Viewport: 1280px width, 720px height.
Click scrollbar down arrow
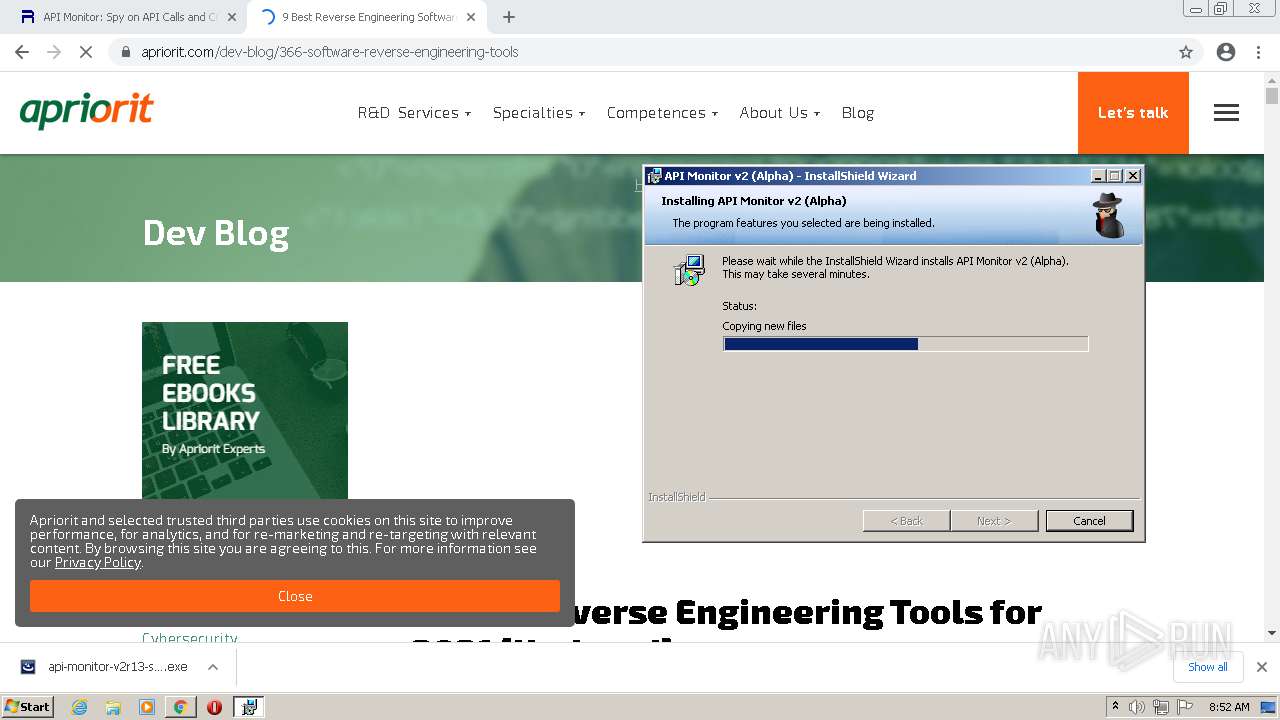pyautogui.click(x=1272, y=632)
